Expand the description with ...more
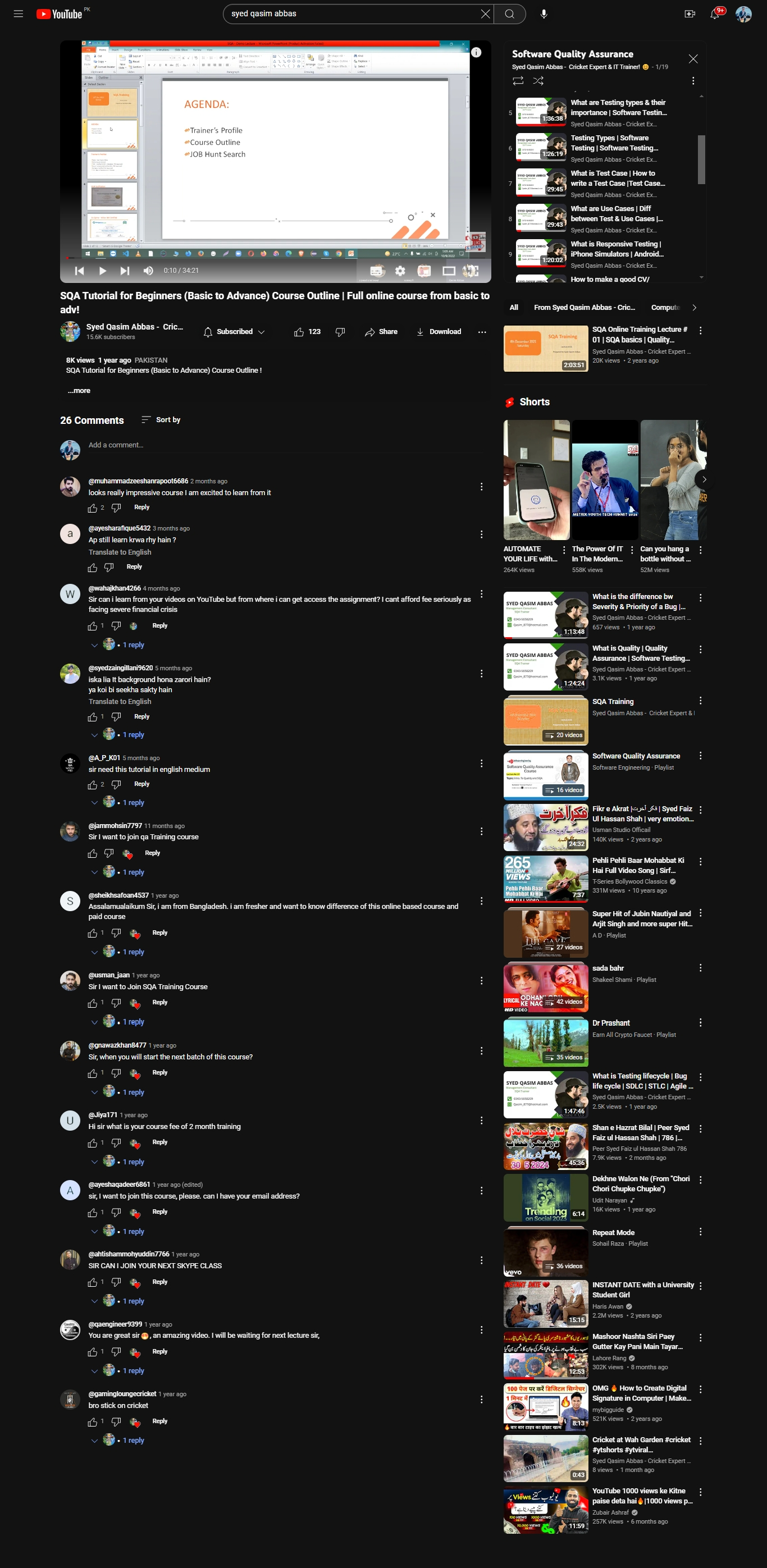Viewport: 767px width, 1568px height. pos(79,390)
